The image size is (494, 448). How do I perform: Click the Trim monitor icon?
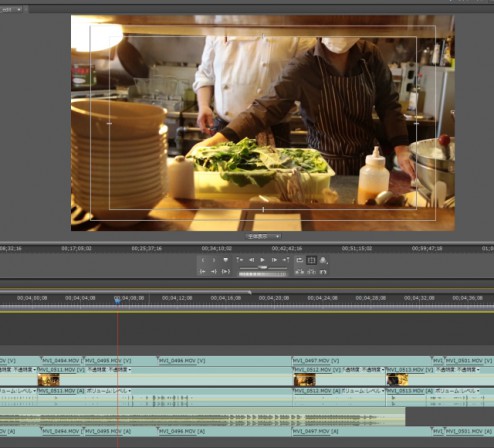pyautogui.click(x=323, y=272)
